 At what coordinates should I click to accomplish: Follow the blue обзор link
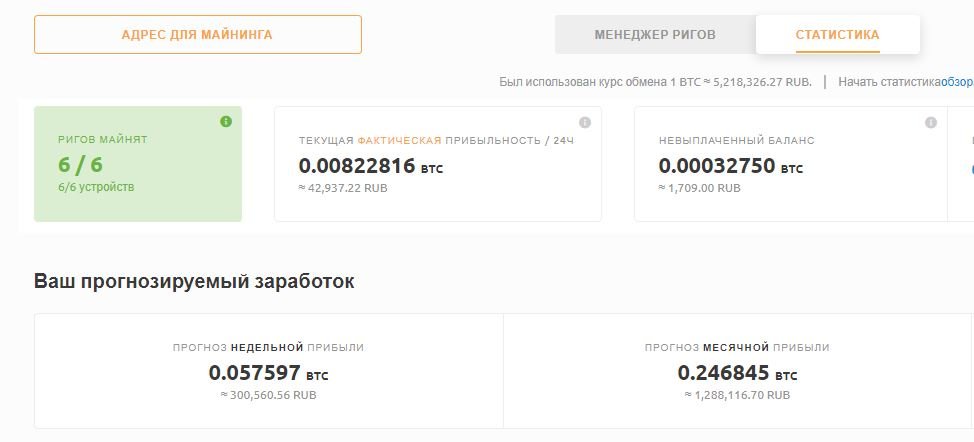[x=957, y=82]
